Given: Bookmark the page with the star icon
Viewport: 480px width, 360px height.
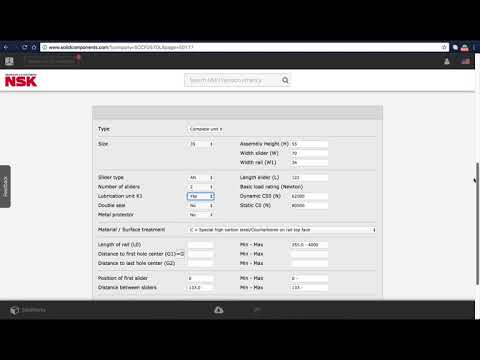Looking at the screenshot, I should 444,47.
